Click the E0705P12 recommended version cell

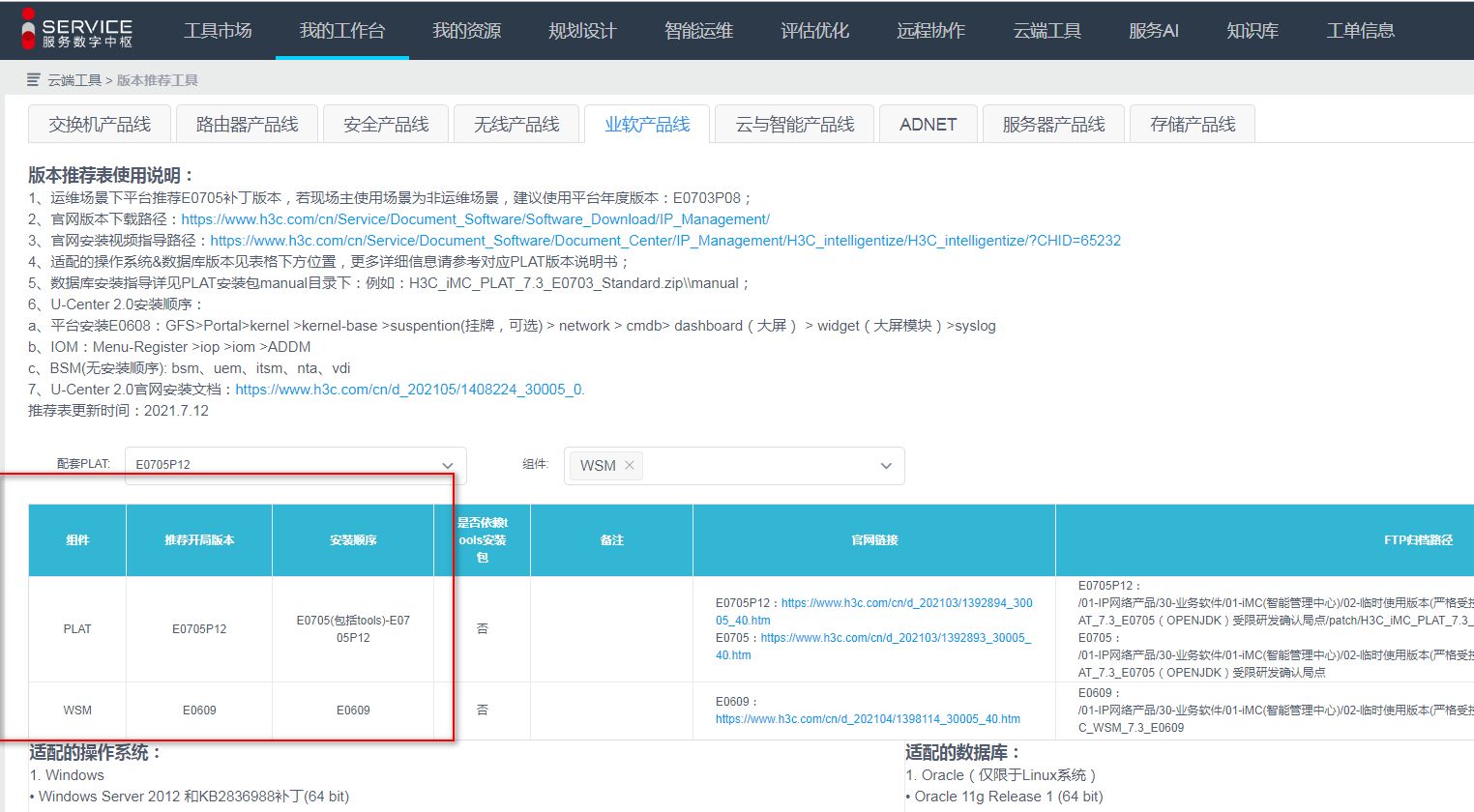point(199,629)
